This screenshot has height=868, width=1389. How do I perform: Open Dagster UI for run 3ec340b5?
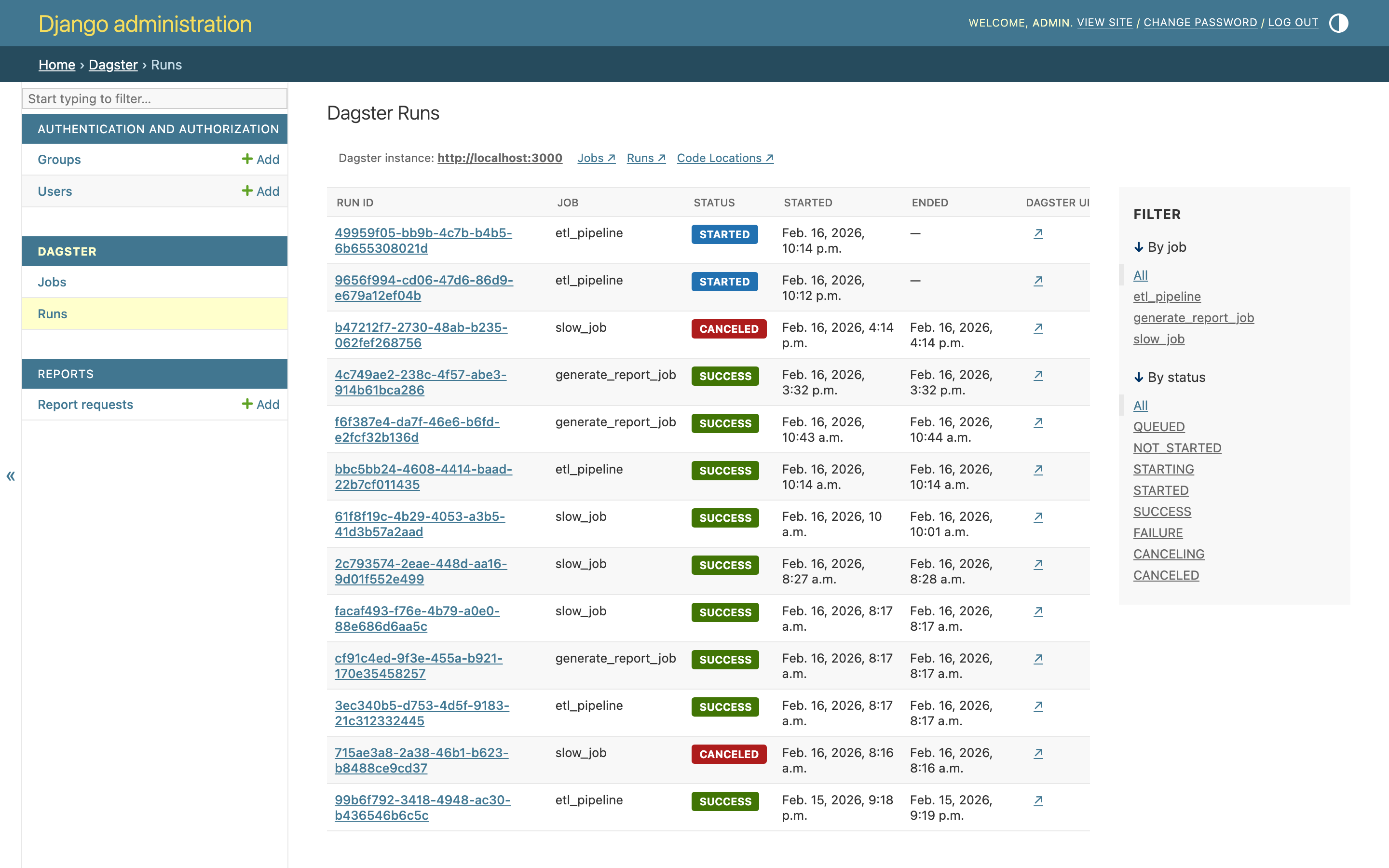[1038, 705]
